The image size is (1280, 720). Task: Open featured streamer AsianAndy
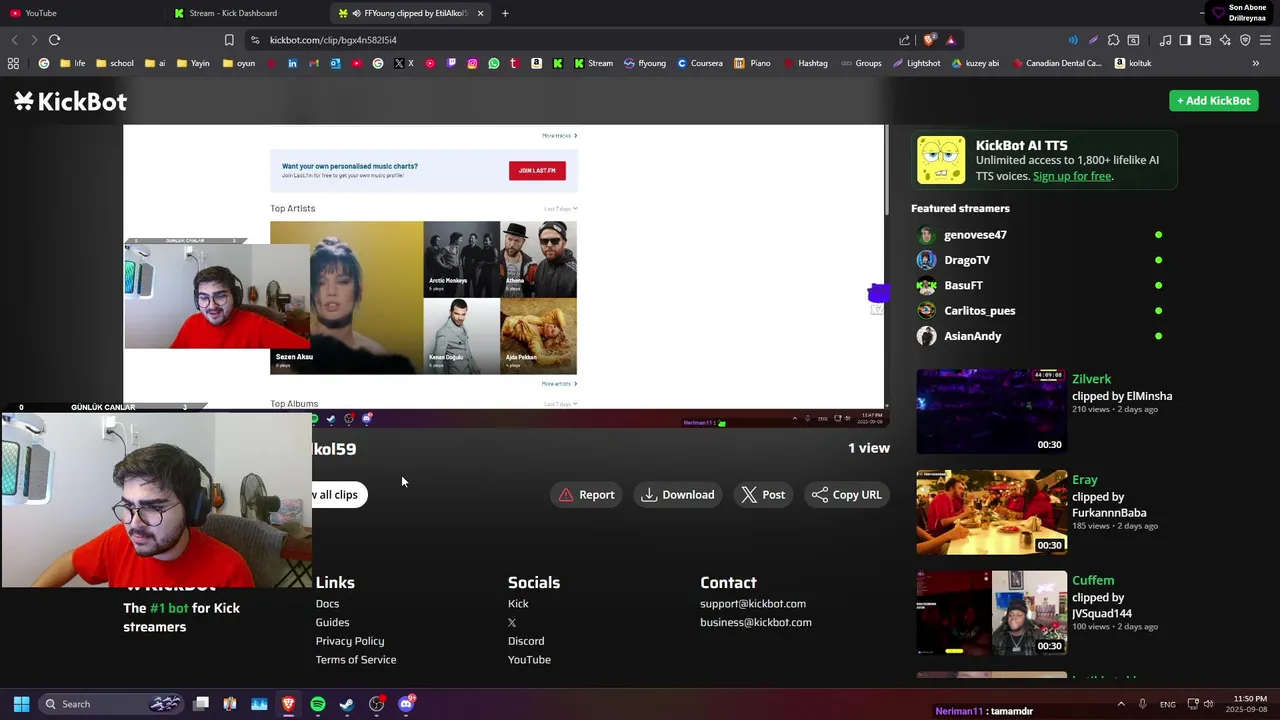972,336
